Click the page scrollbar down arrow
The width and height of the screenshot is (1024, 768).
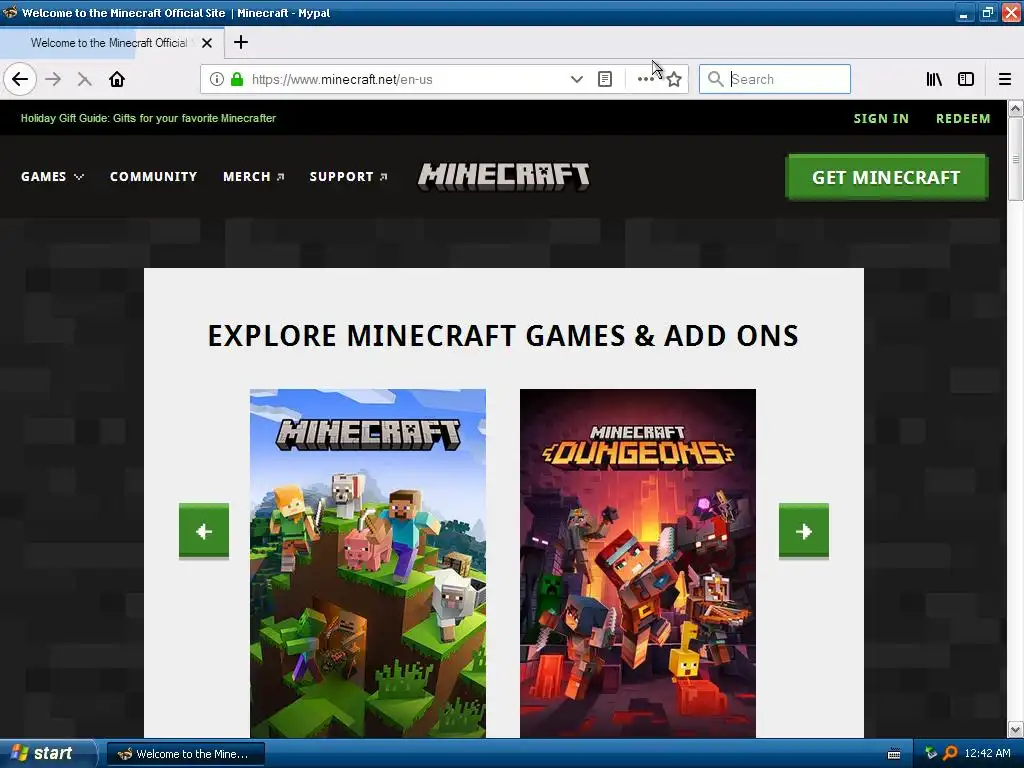click(1016, 729)
